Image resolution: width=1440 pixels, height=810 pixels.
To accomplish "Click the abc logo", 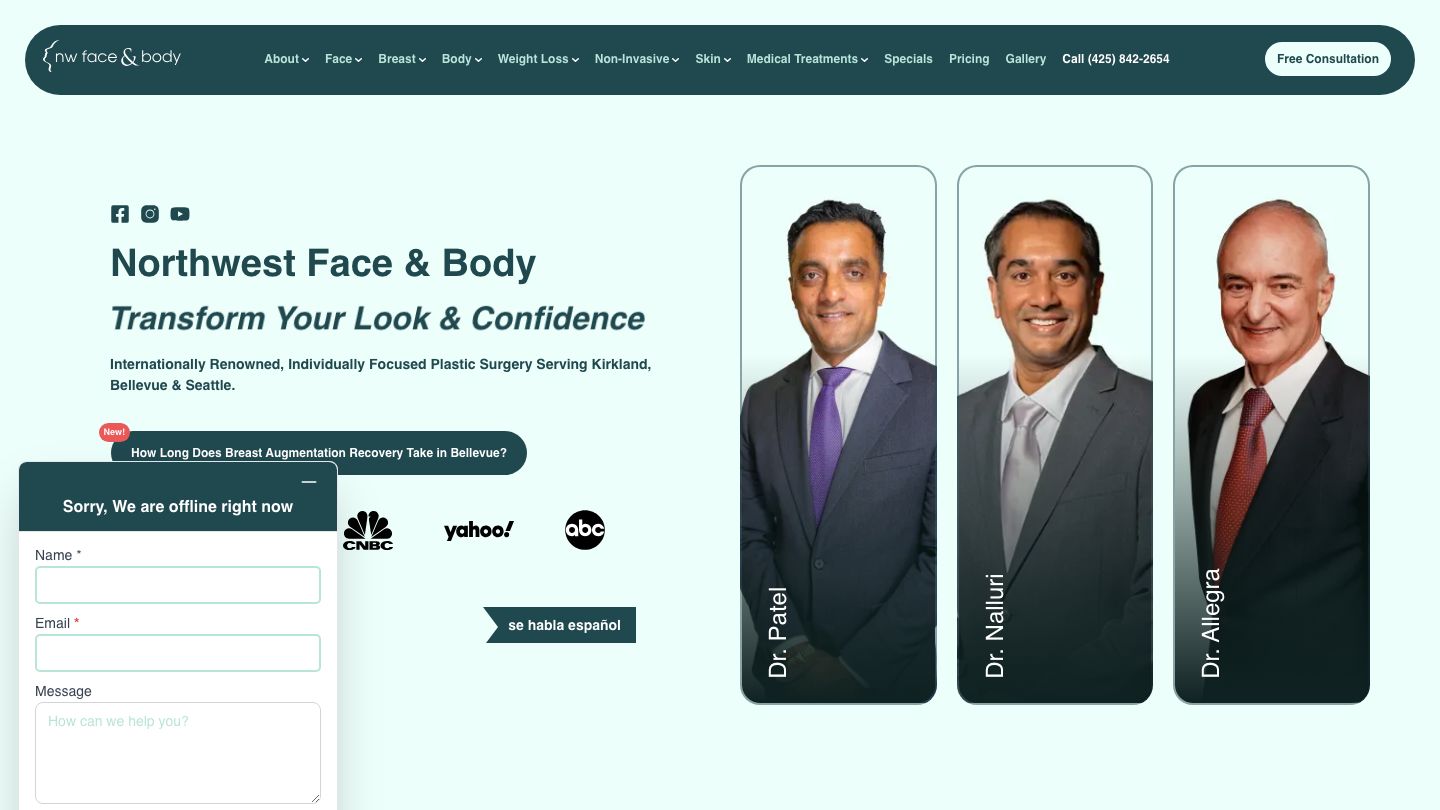I will click(x=585, y=530).
